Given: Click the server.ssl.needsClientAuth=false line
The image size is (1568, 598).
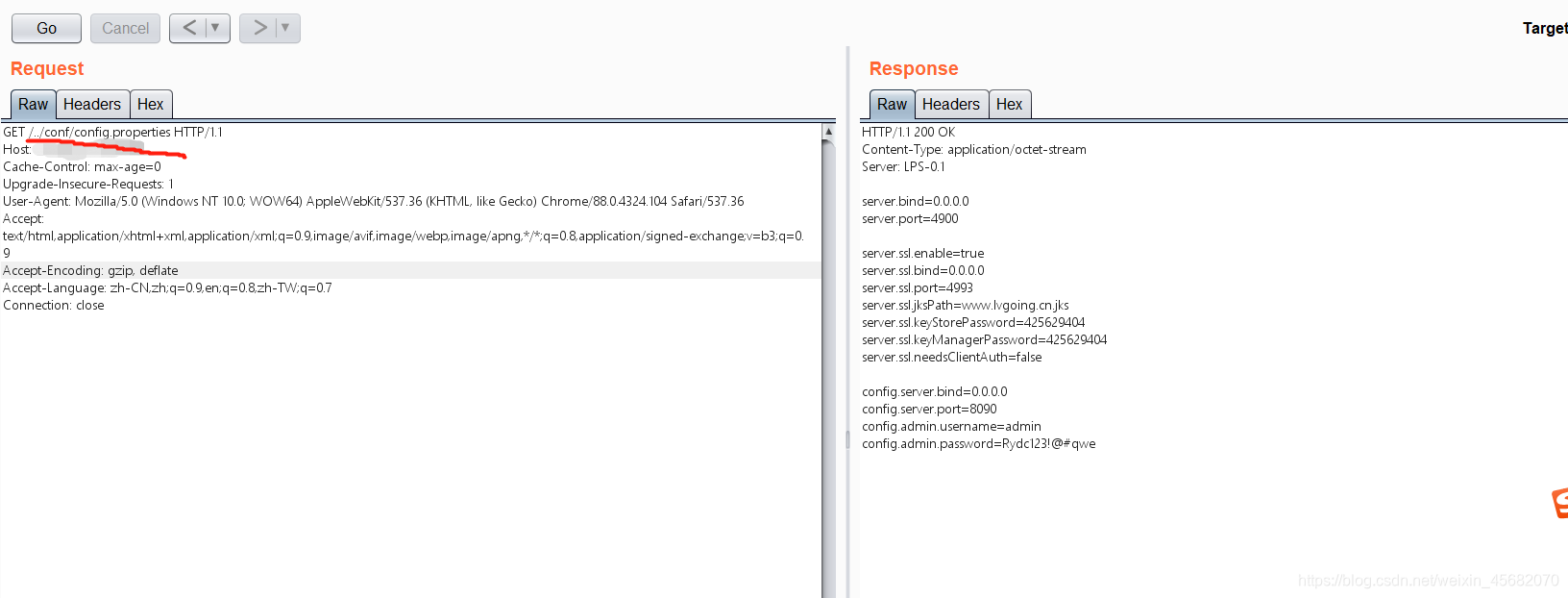Looking at the screenshot, I should (952, 357).
